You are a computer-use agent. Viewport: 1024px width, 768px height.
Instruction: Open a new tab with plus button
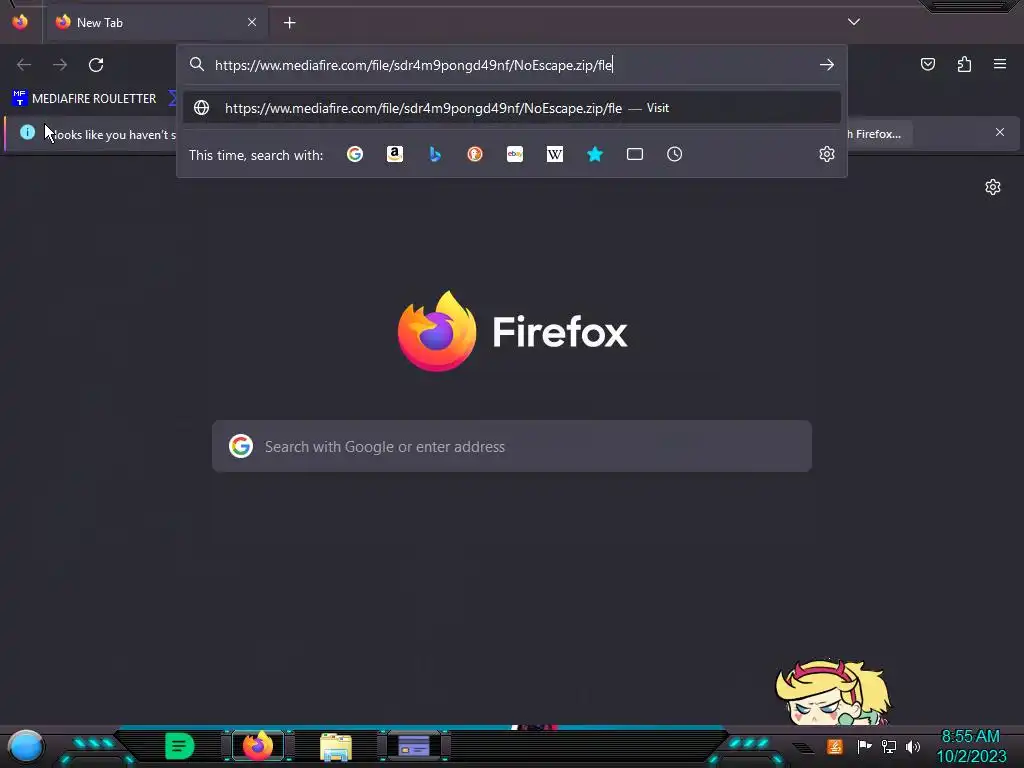[x=289, y=23]
